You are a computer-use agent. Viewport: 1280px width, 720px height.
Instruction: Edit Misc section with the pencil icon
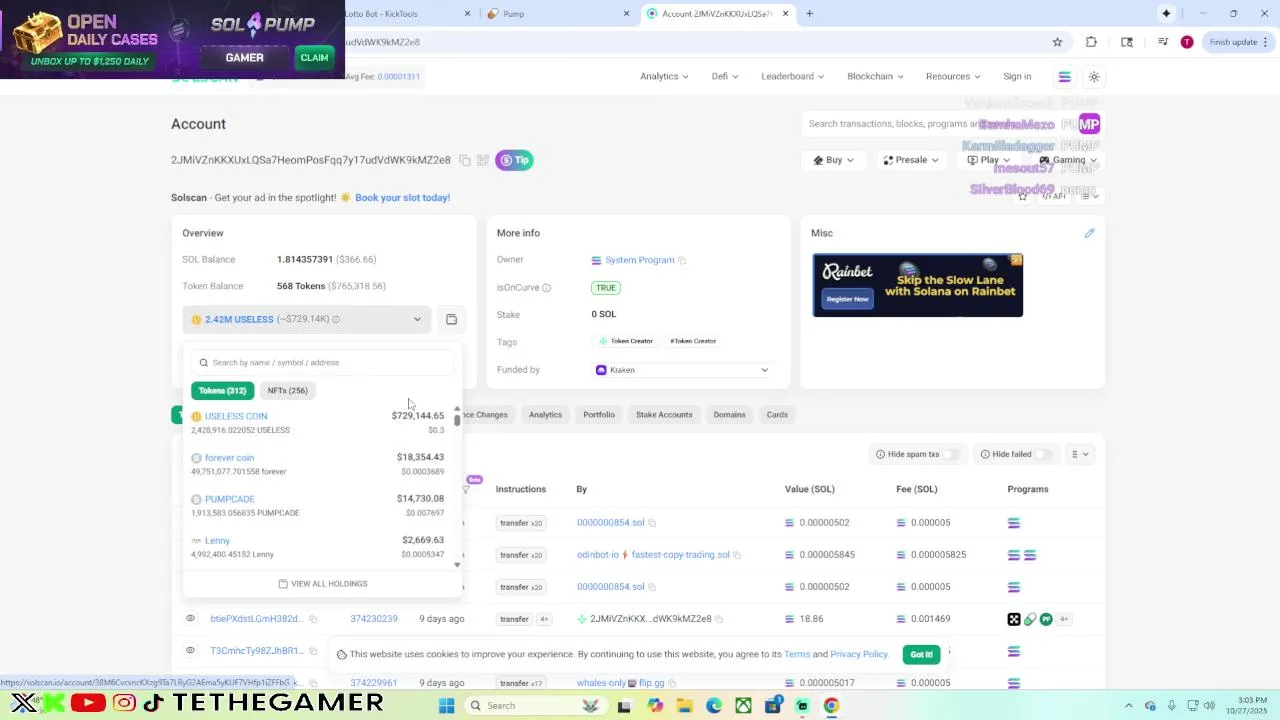pyautogui.click(x=1089, y=233)
